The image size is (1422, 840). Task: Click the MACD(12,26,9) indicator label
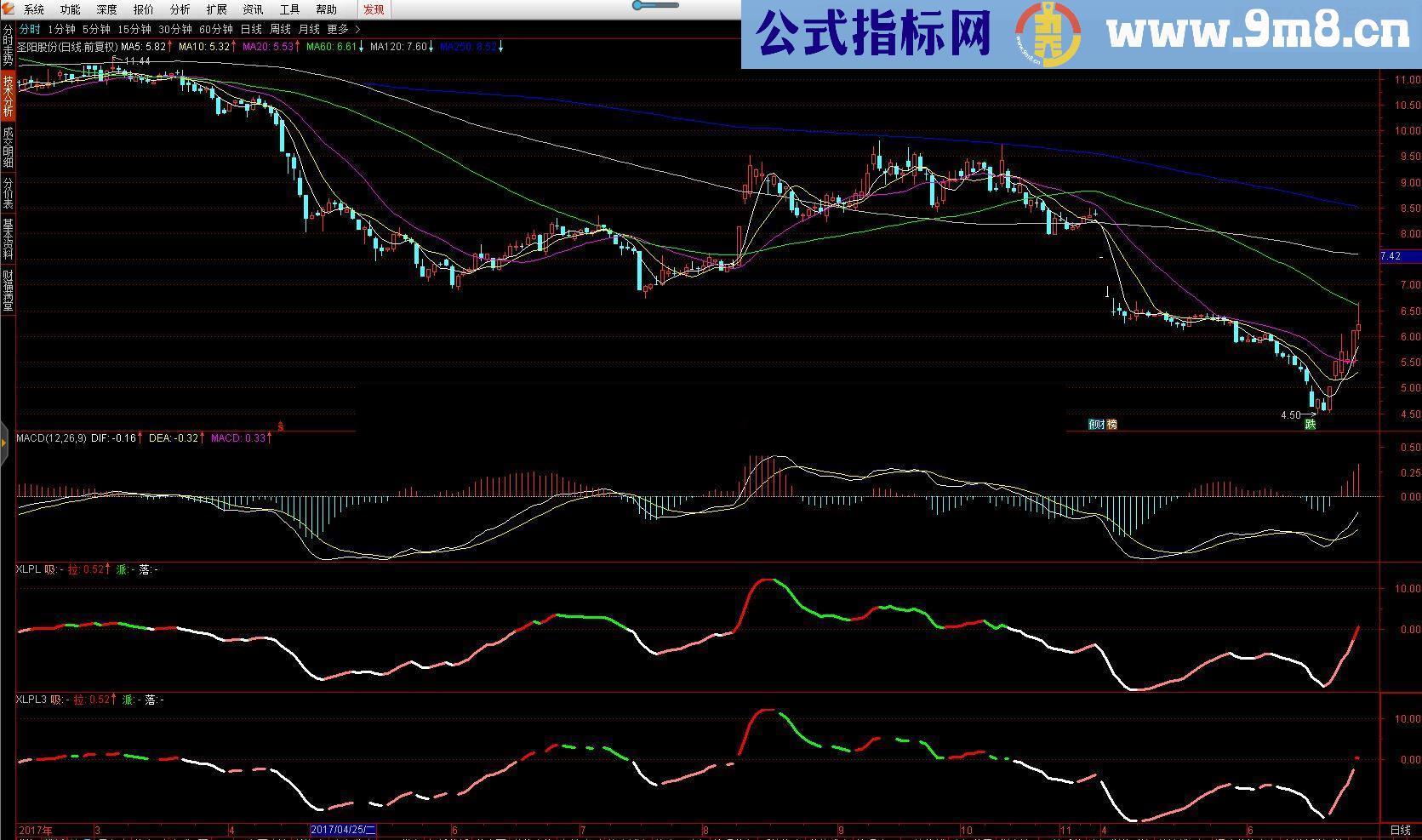pyautogui.click(x=51, y=437)
